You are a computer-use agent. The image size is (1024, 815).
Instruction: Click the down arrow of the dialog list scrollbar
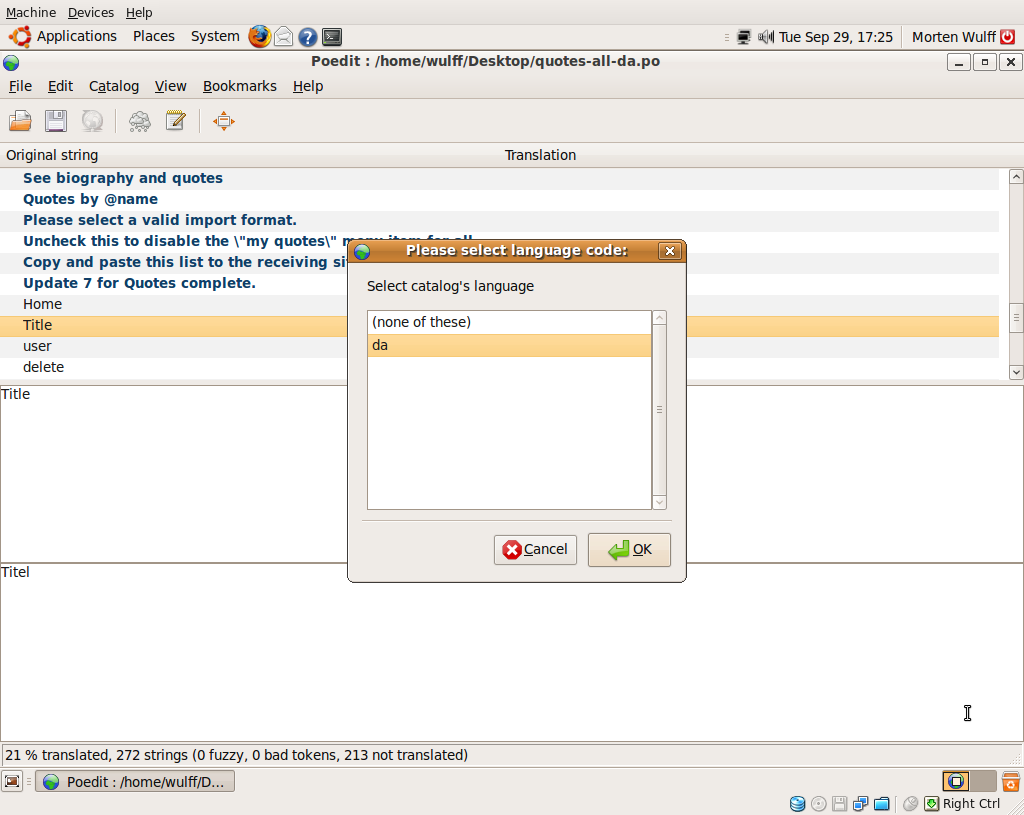660,502
